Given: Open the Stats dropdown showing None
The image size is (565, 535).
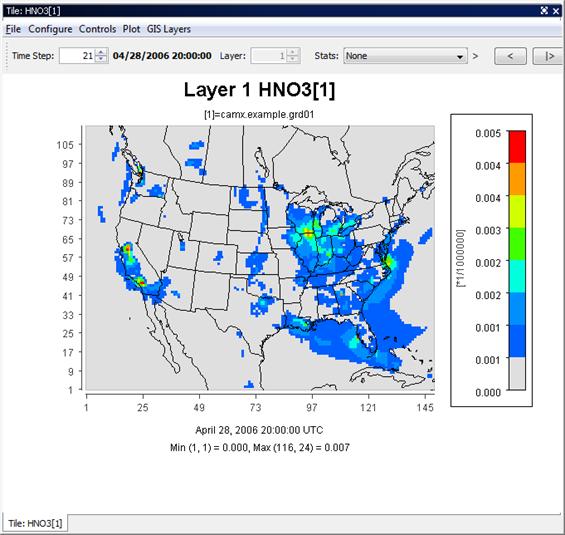Looking at the screenshot, I should click(x=405, y=56).
